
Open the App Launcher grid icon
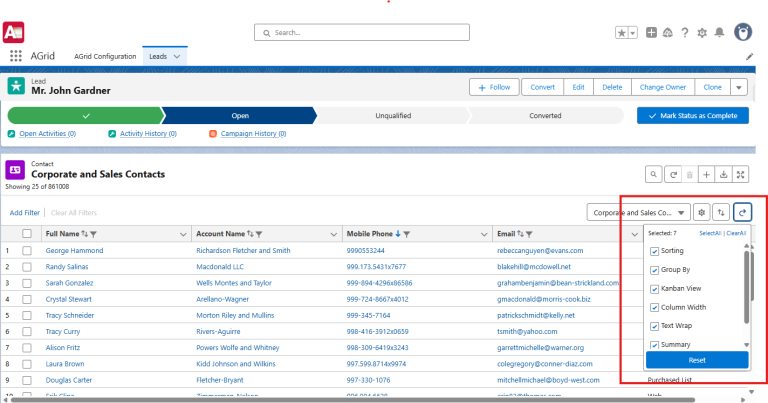coord(16,56)
